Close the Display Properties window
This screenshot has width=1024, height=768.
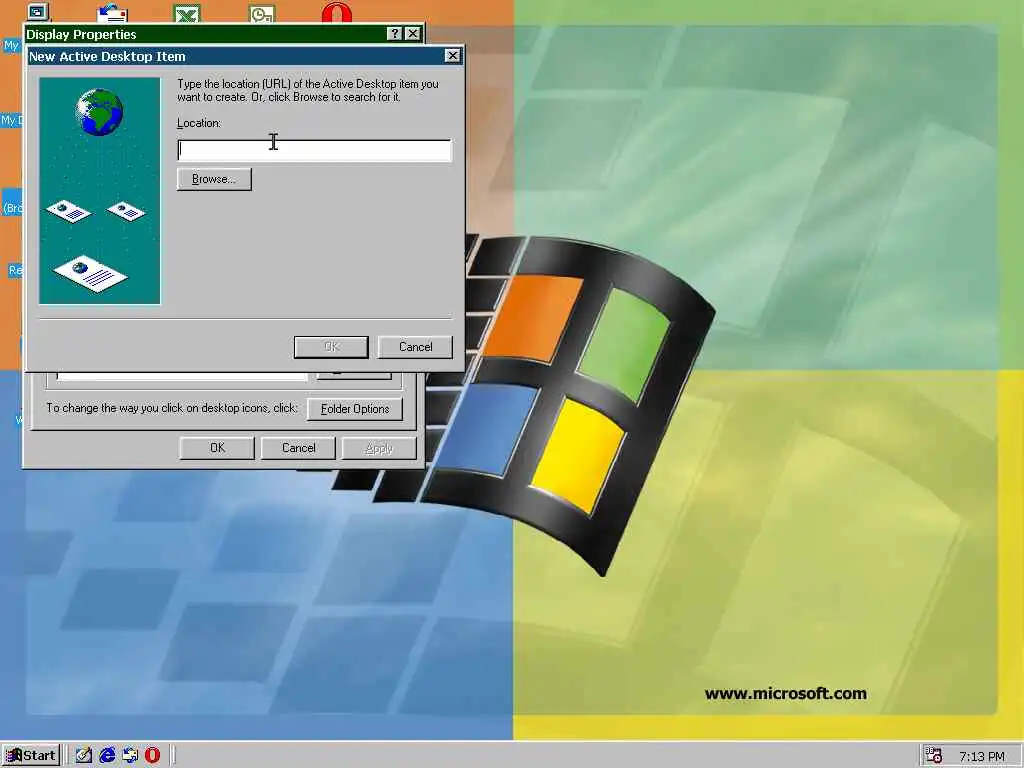pos(413,33)
